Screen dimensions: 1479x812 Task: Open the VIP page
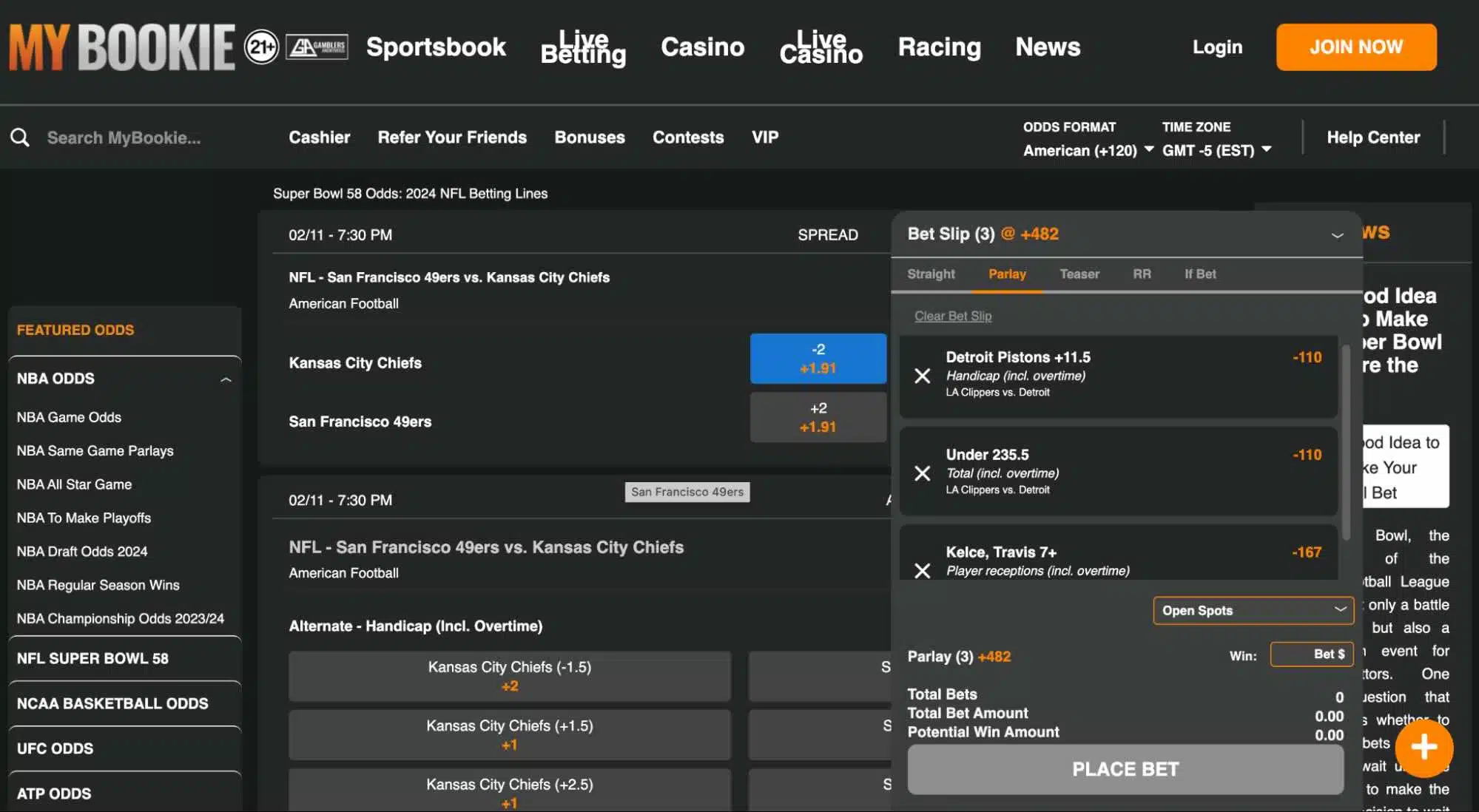coord(765,138)
